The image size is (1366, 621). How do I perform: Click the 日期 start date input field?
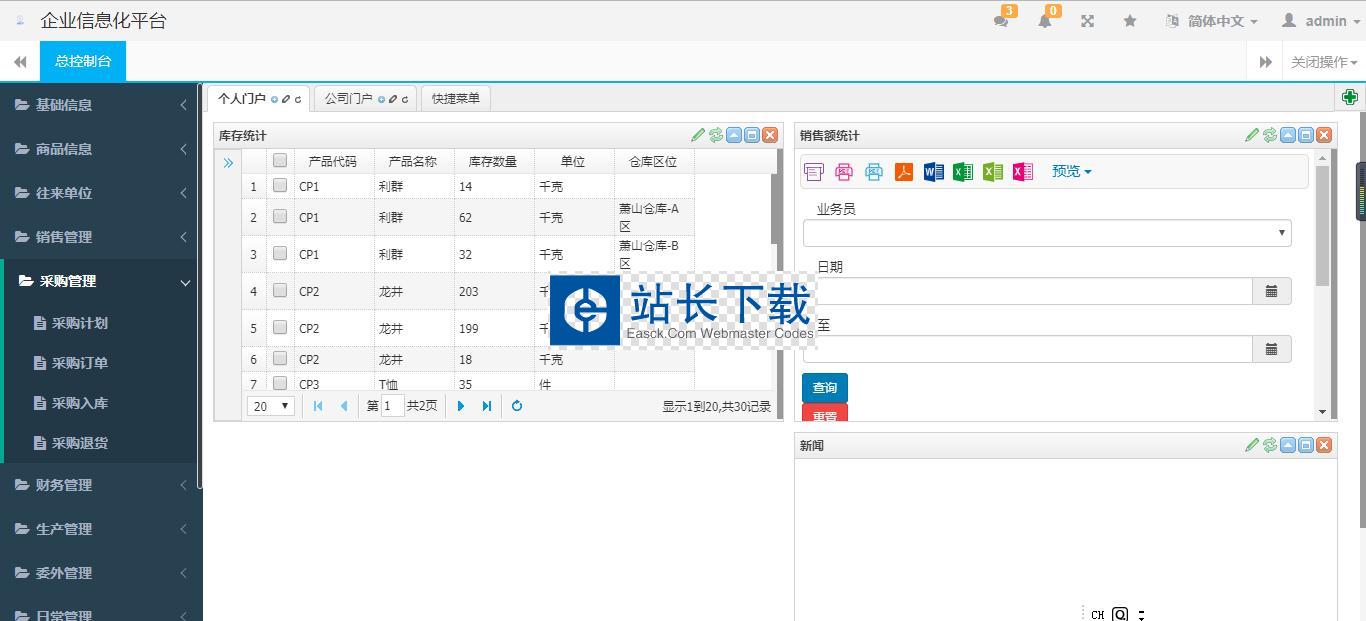pyautogui.click(x=1028, y=291)
